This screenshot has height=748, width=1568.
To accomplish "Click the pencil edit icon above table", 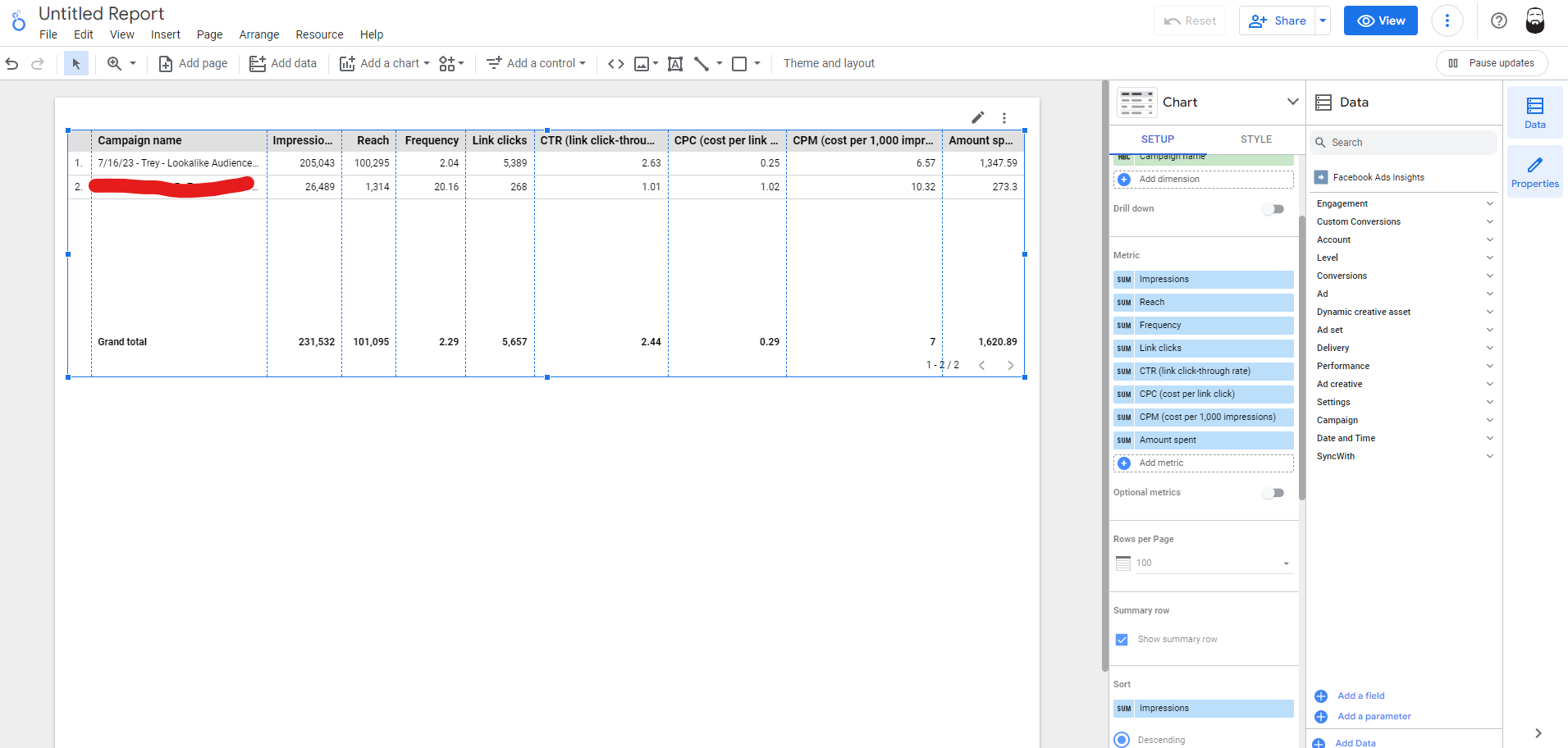I will 977,117.
